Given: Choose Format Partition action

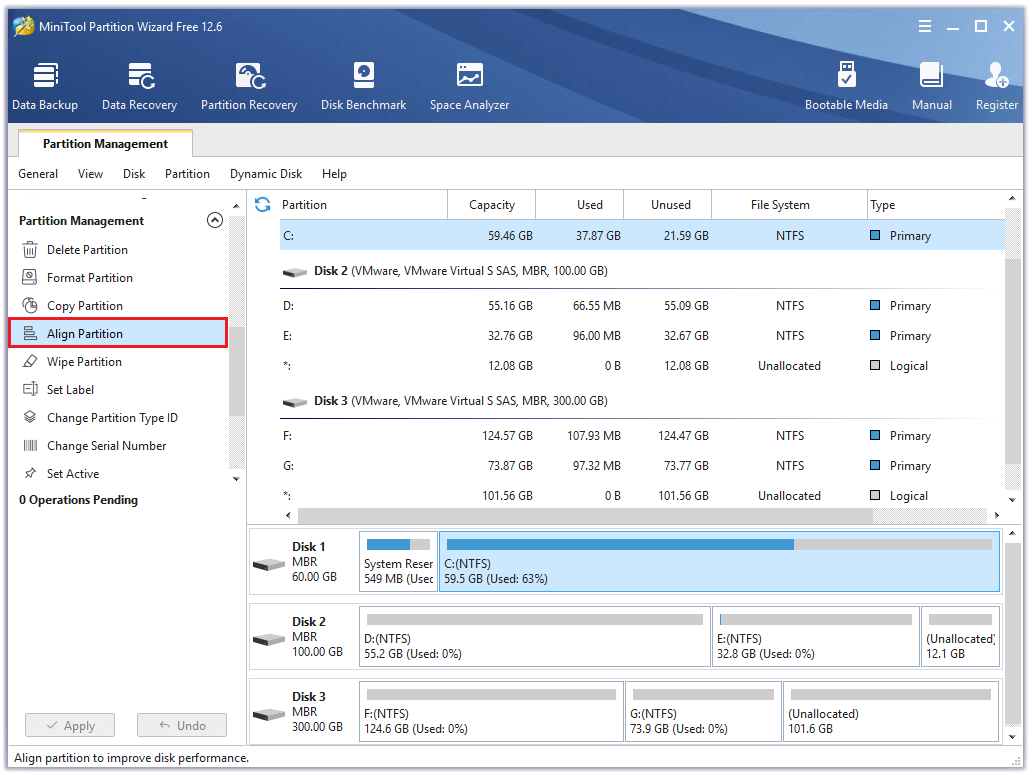Looking at the screenshot, I should (x=90, y=278).
